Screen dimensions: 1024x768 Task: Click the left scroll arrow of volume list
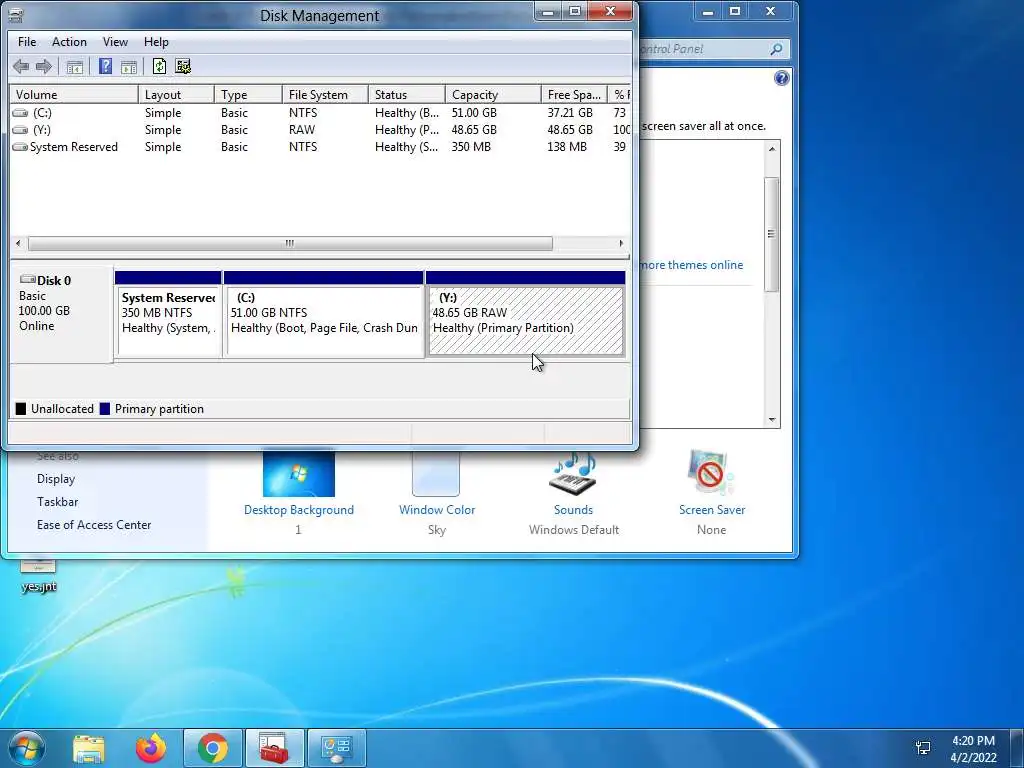point(18,244)
